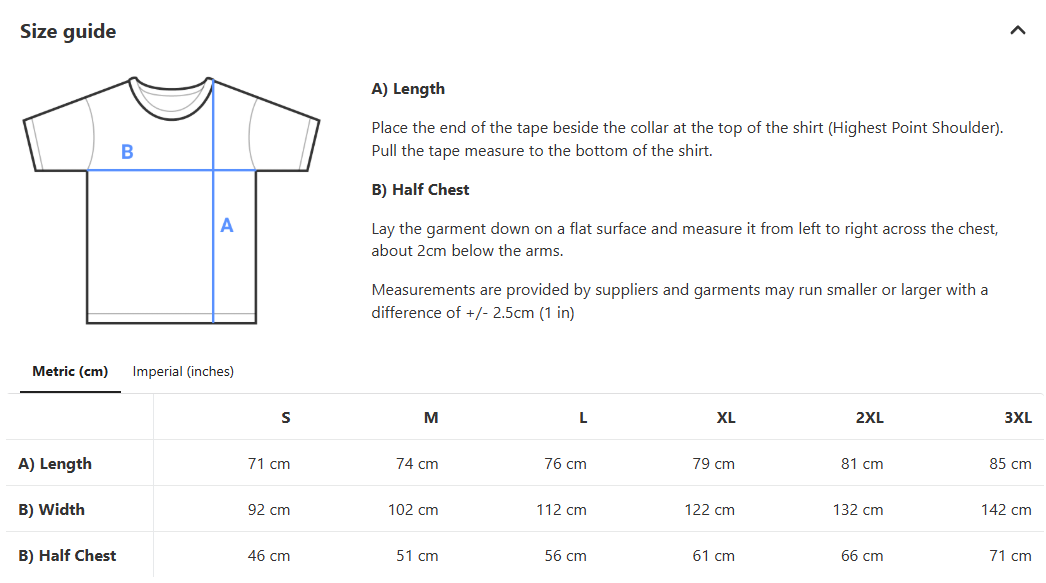Click the XL size column header
This screenshot has height=583, width=1046.
pyautogui.click(x=726, y=418)
